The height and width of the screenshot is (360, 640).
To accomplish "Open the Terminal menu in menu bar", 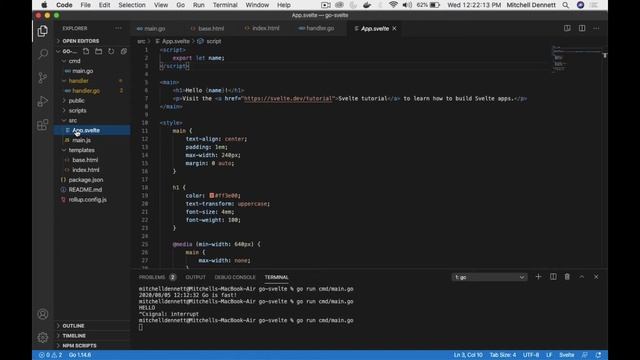I will [x=225, y=5].
